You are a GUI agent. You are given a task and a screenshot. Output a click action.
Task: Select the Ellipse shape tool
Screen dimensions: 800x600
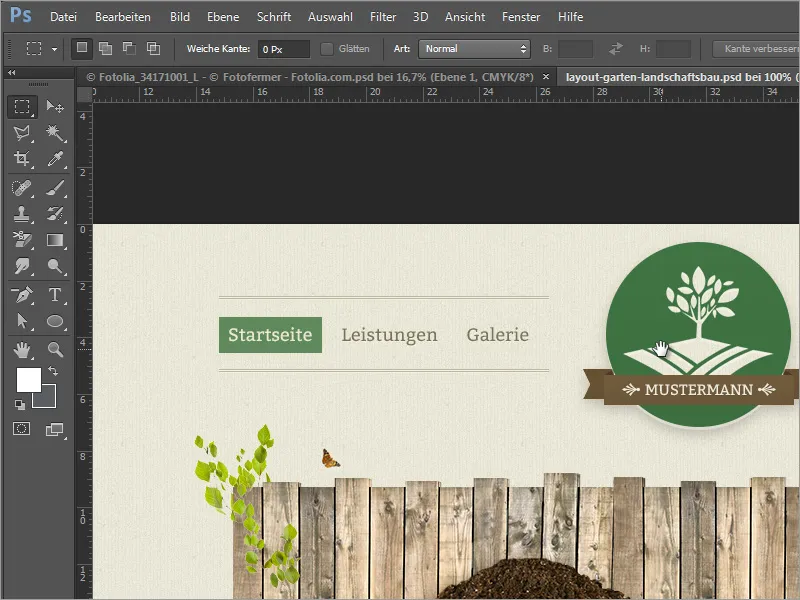55,321
